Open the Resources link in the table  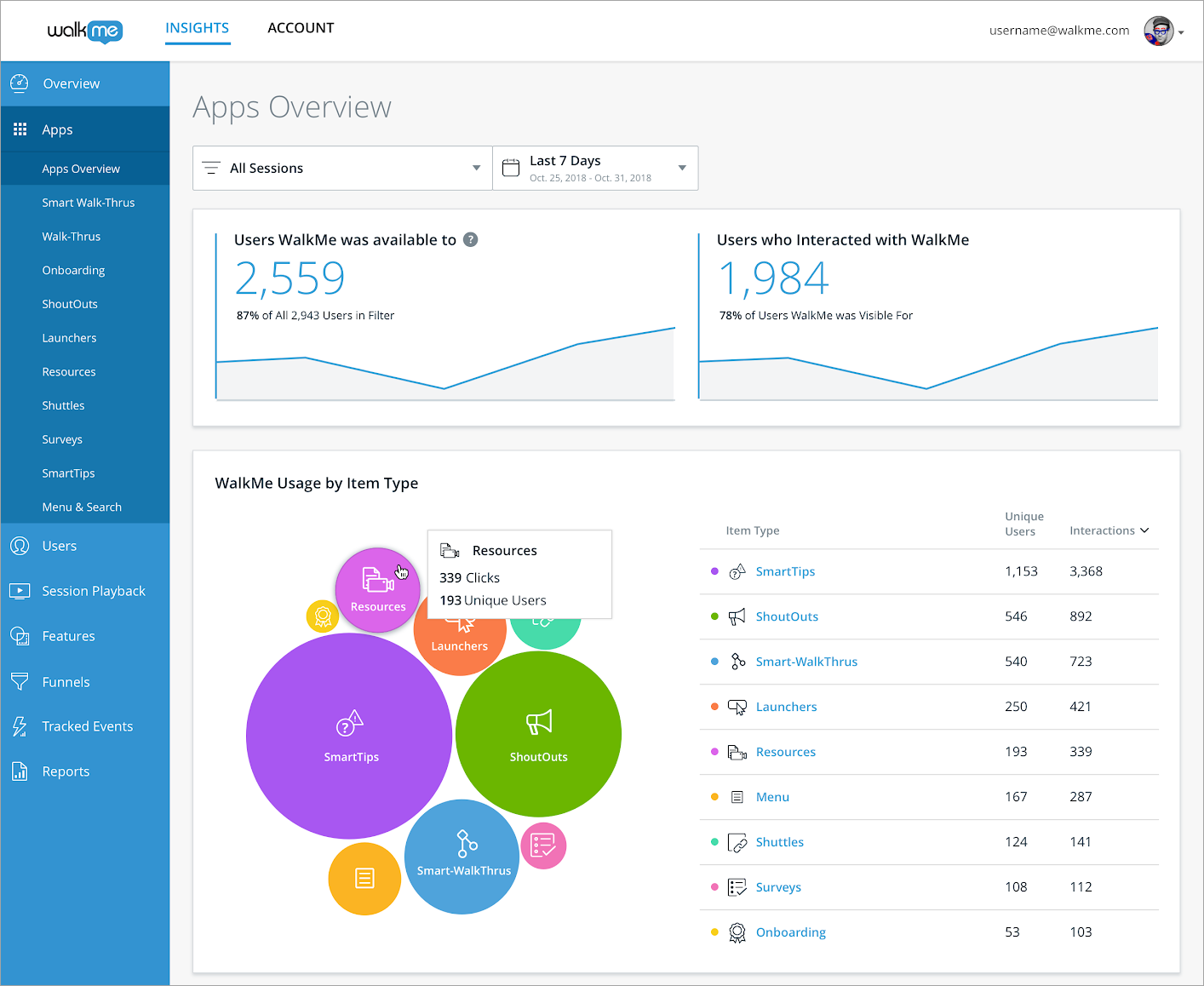786,752
